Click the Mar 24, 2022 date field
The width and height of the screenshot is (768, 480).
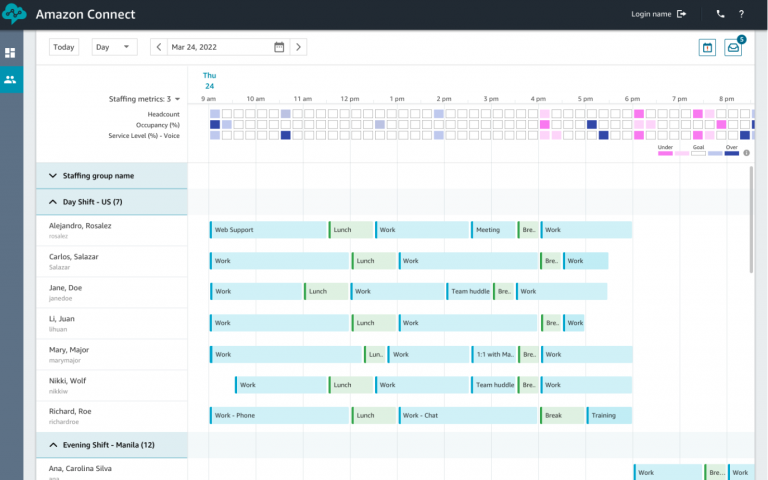(x=219, y=47)
